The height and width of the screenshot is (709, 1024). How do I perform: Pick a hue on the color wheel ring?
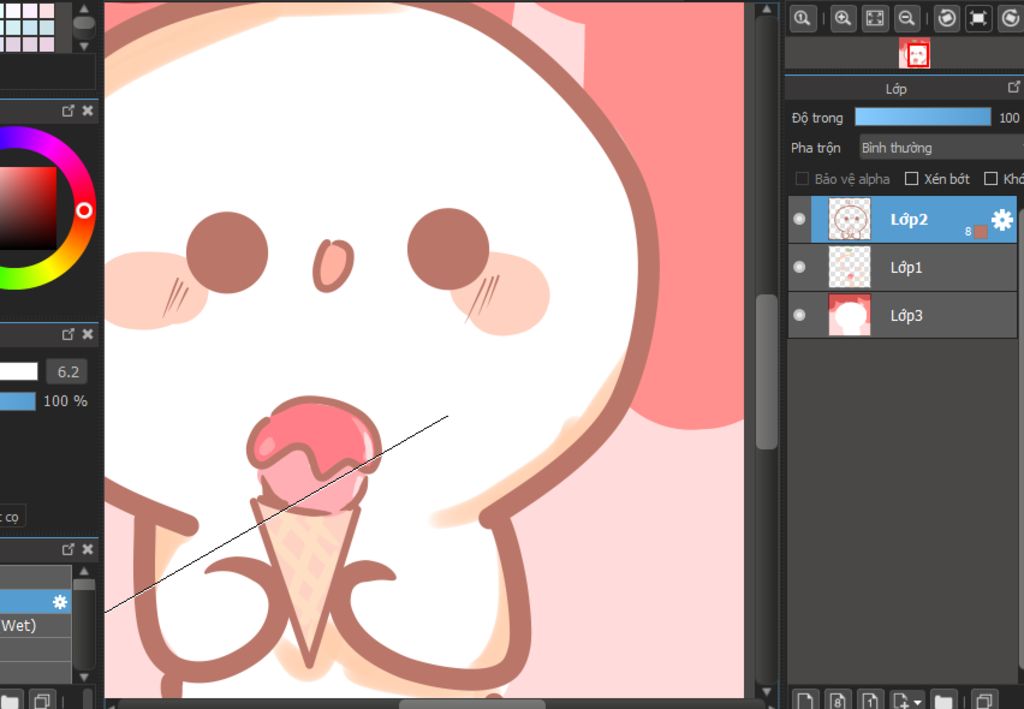(x=84, y=210)
